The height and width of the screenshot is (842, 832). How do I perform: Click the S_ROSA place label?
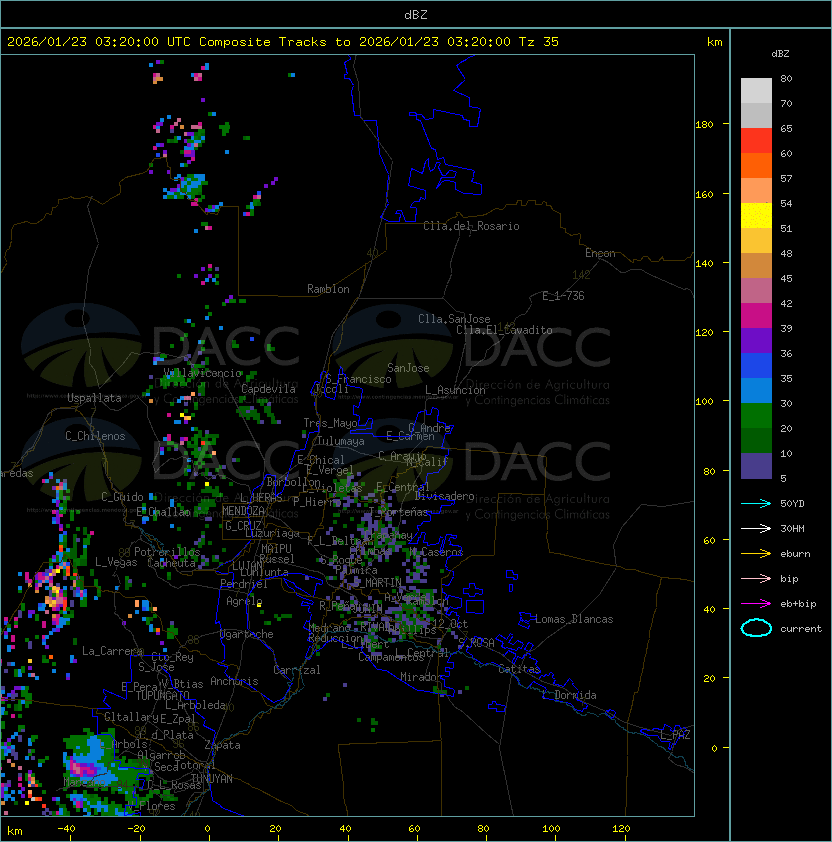[x=476, y=643]
